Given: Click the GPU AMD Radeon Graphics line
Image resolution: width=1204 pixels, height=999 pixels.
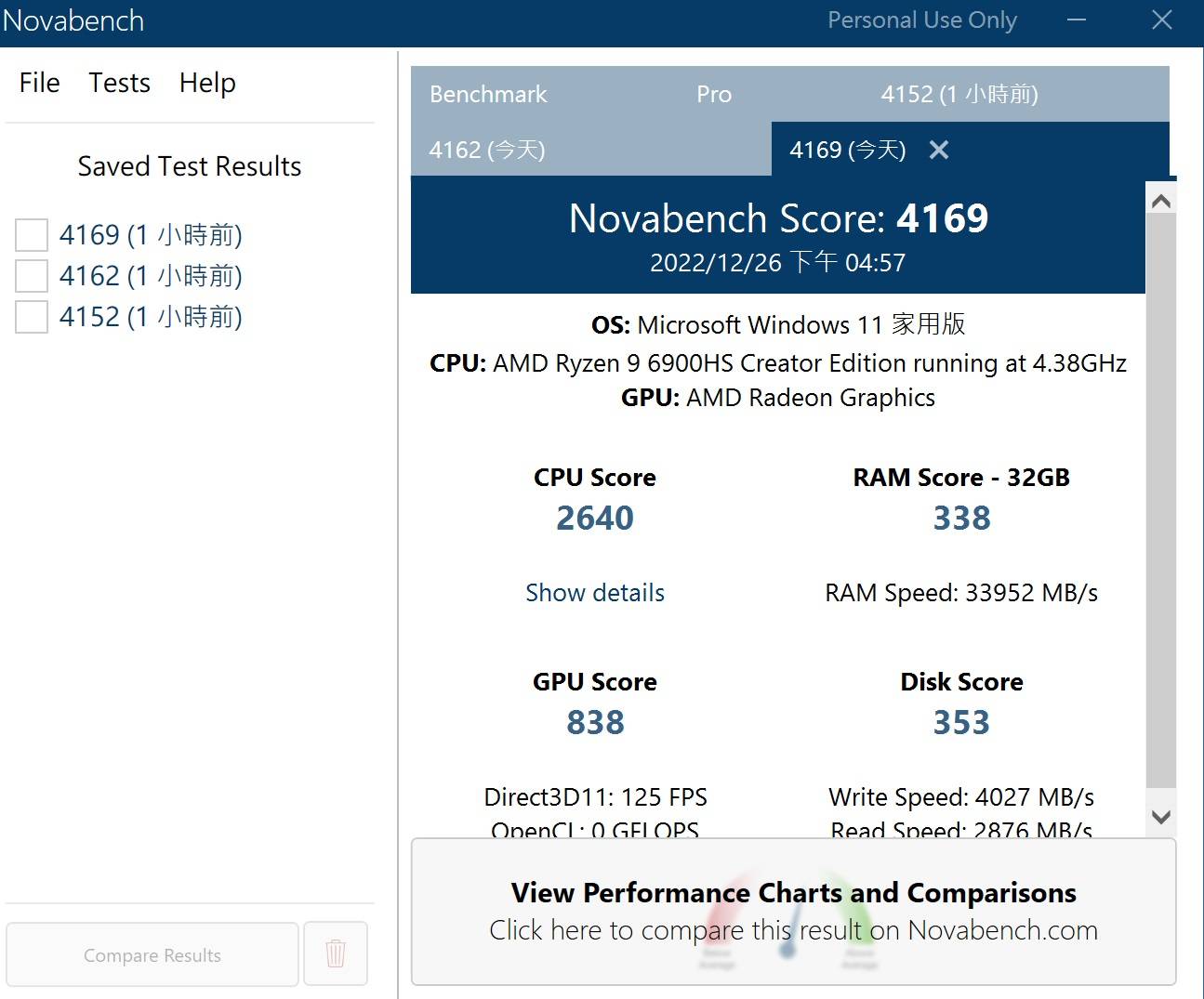Looking at the screenshot, I should point(778,398).
